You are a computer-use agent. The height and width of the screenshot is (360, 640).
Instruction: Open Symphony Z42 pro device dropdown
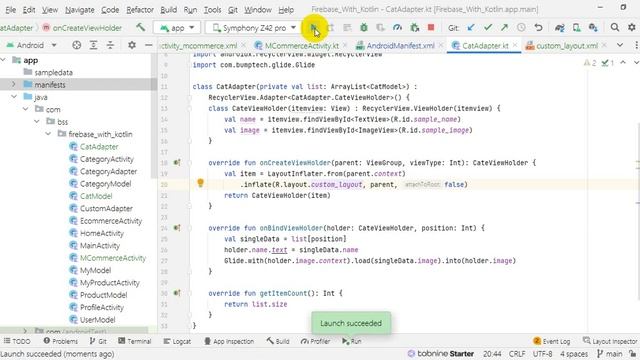click(254, 28)
